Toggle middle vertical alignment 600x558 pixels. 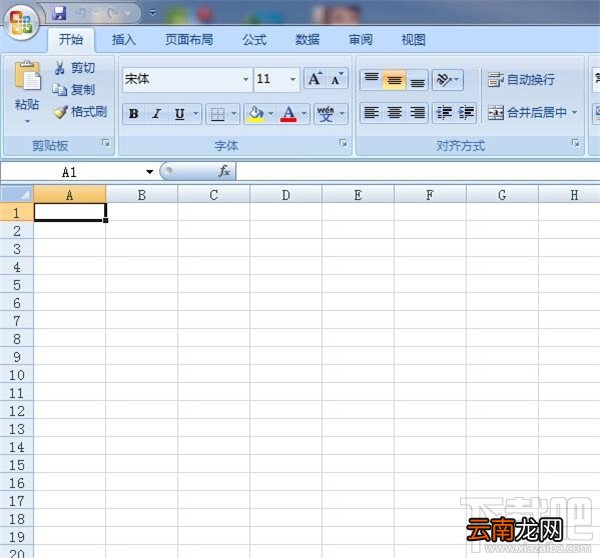(394, 80)
